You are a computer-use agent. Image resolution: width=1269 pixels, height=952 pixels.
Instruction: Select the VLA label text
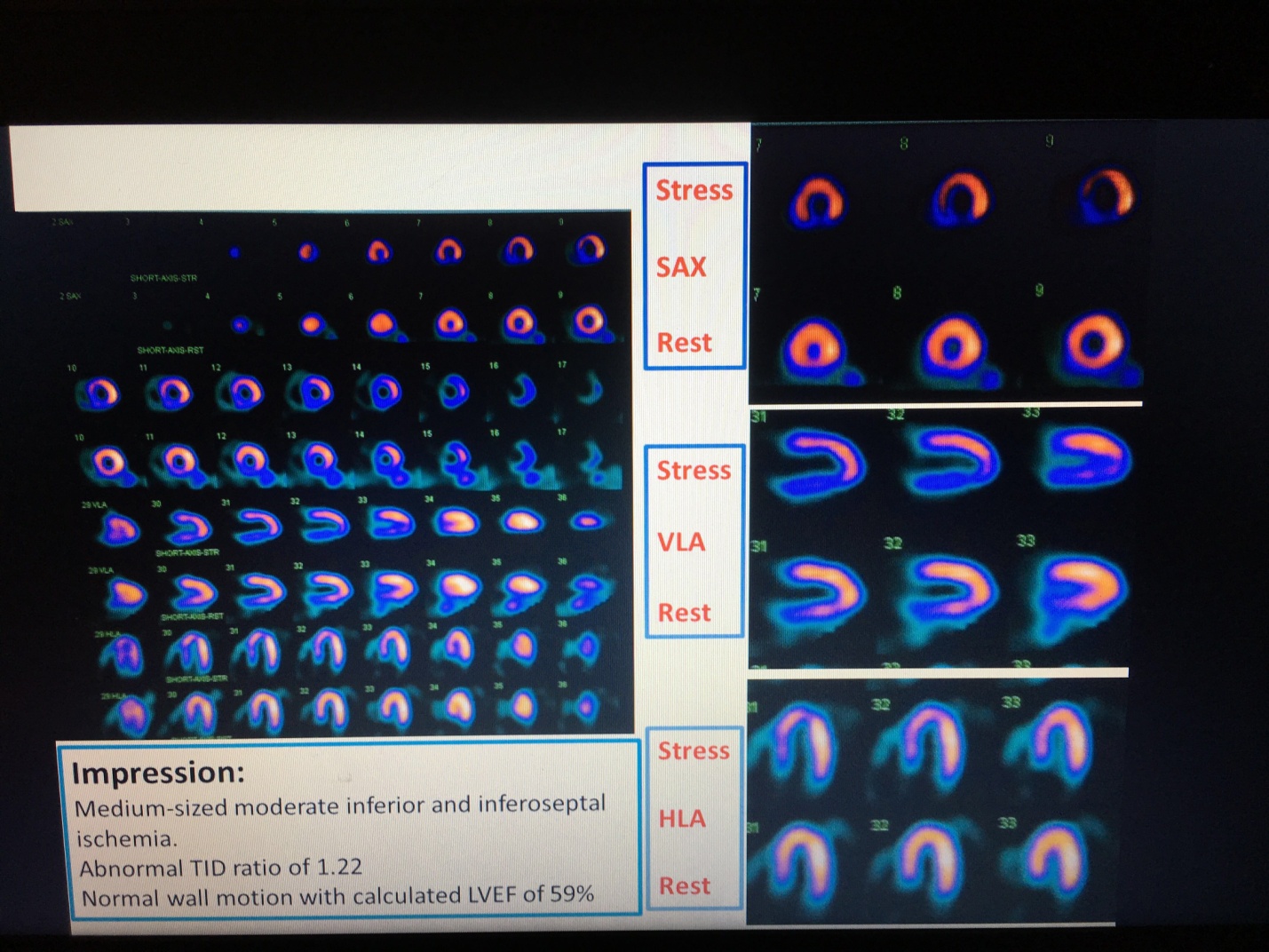pyautogui.click(x=681, y=542)
